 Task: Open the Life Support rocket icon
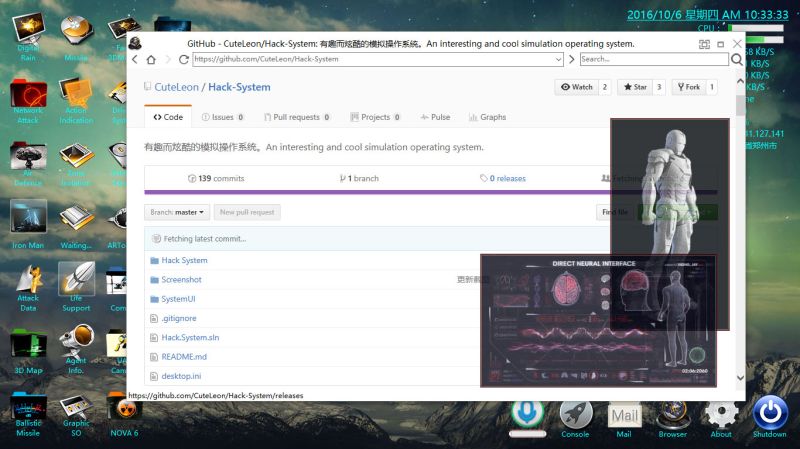(x=76, y=287)
